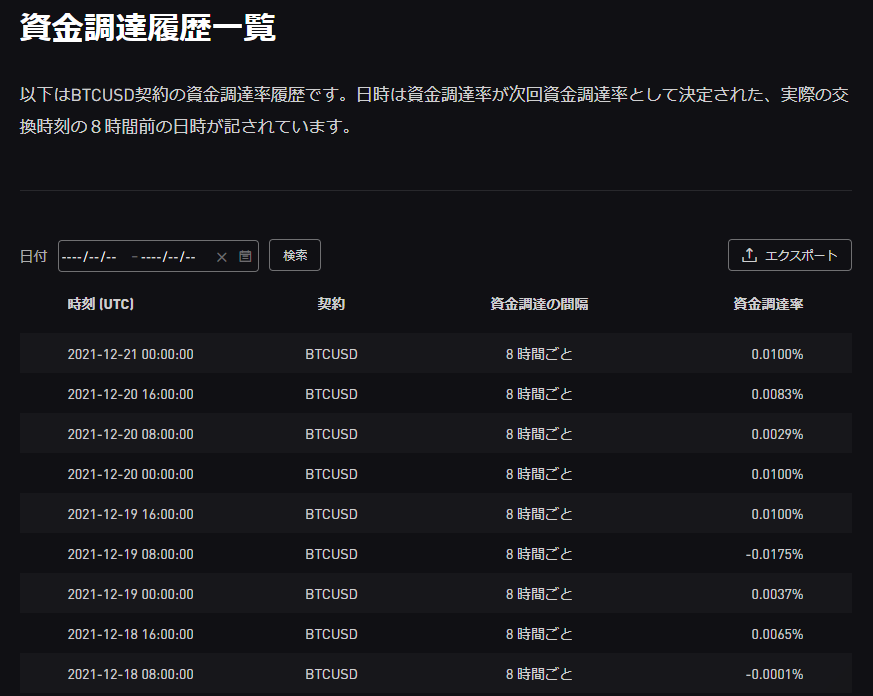
Task: Select the 2021-12-21 00:00:00 row timestamp
Action: (130, 354)
